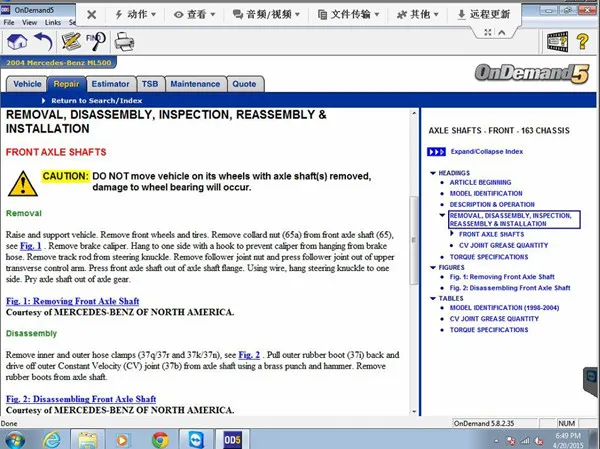The width and height of the screenshot is (600, 449).
Task: Open the TeamViewer side panel tab
Action: [592, 380]
